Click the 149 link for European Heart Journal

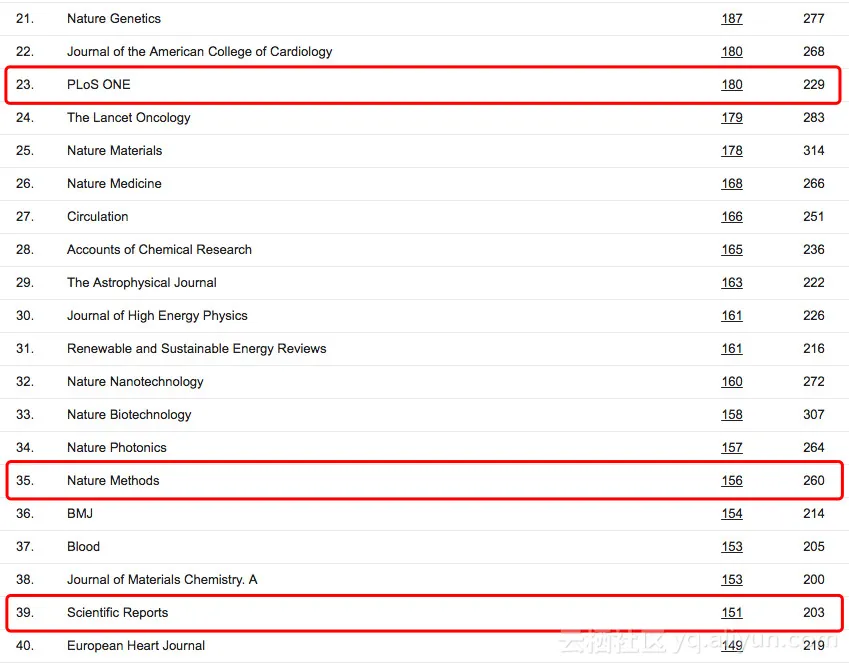[x=732, y=646]
